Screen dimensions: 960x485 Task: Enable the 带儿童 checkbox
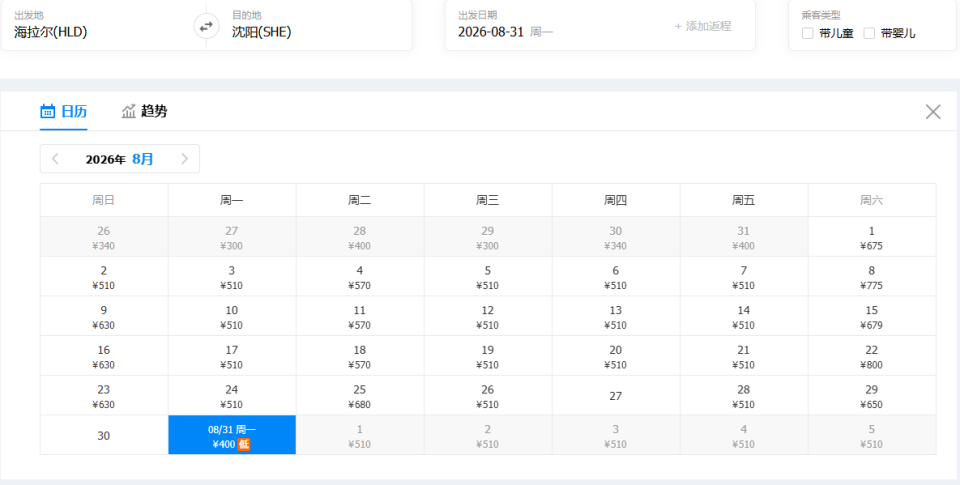(x=808, y=33)
